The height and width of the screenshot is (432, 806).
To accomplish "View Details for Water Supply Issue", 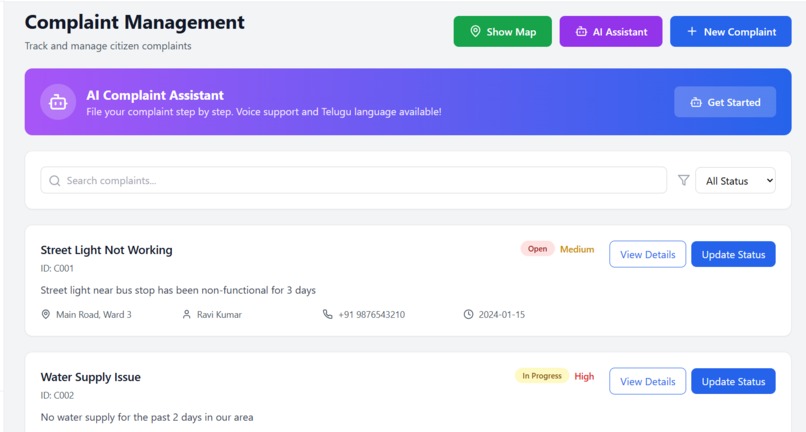I will 647,381.
